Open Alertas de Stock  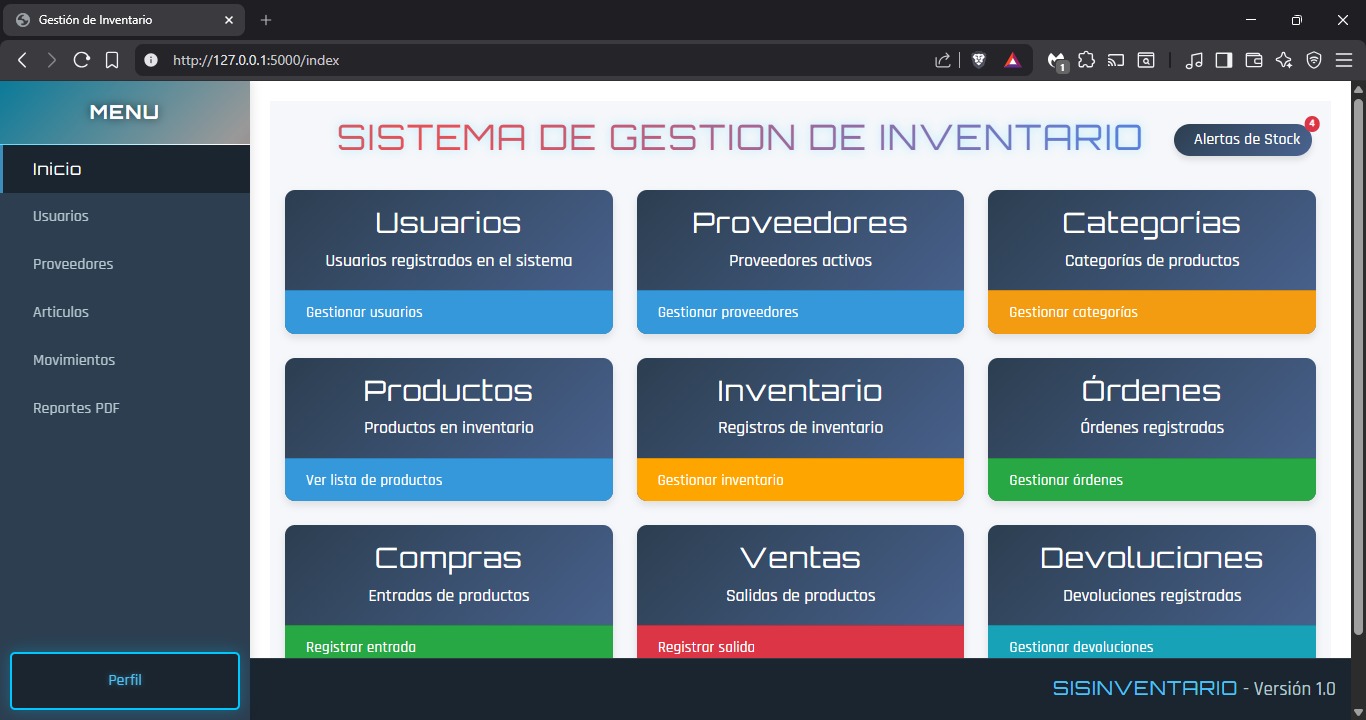pyautogui.click(x=1243, y=139)
